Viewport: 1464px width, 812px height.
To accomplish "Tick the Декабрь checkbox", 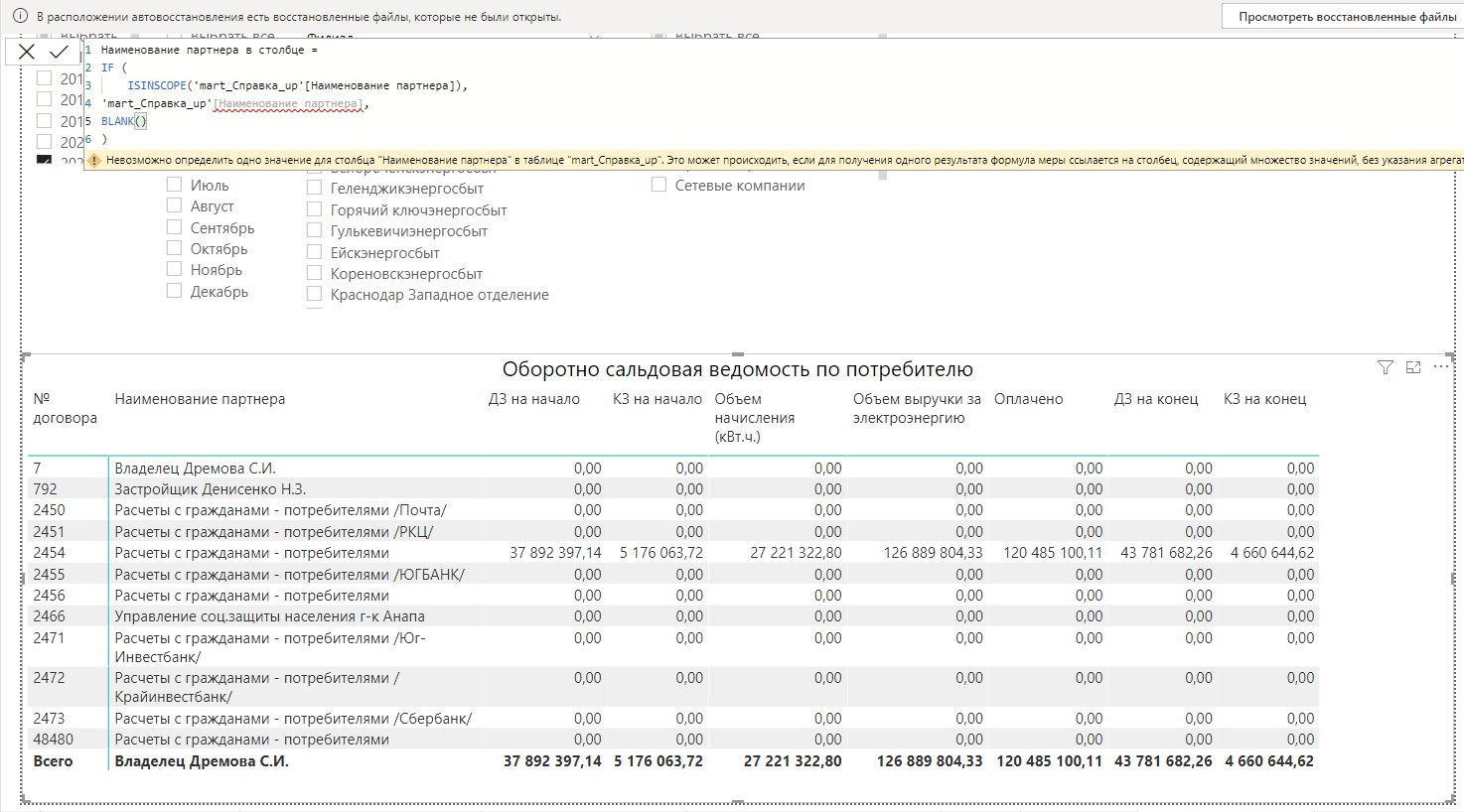I will click(x=174, y=291).
